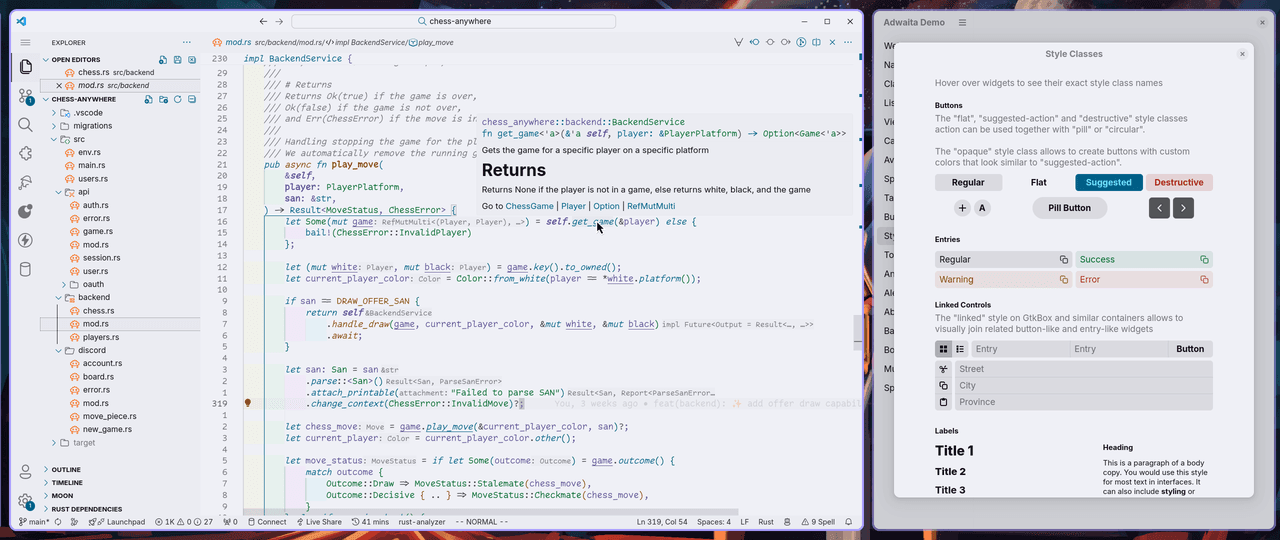The width and height of the screenshot is (1280, 540).
Task: Click the Street entry field
Action: tap(1082, 369)
